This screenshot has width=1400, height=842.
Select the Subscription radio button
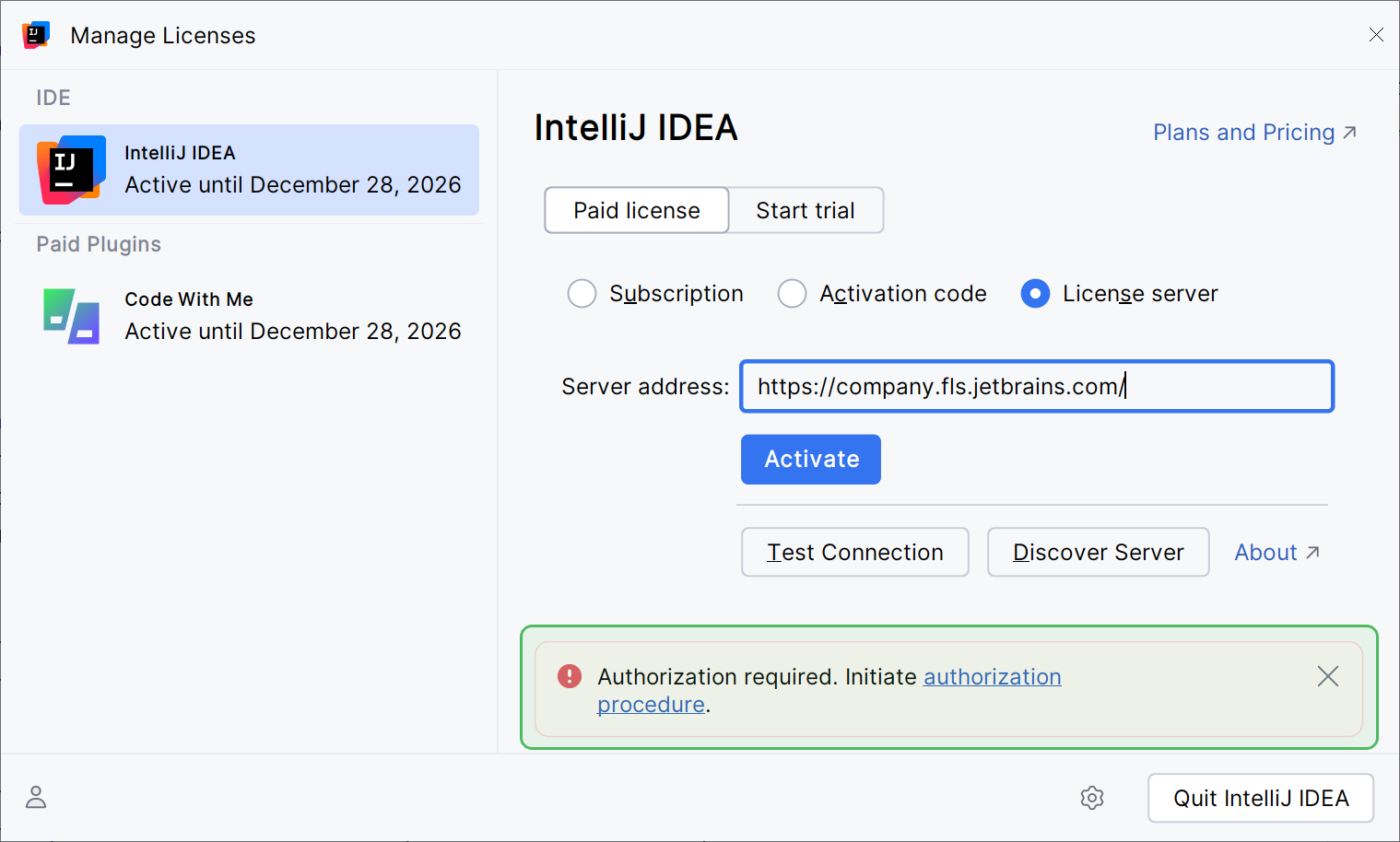(582, 293)
